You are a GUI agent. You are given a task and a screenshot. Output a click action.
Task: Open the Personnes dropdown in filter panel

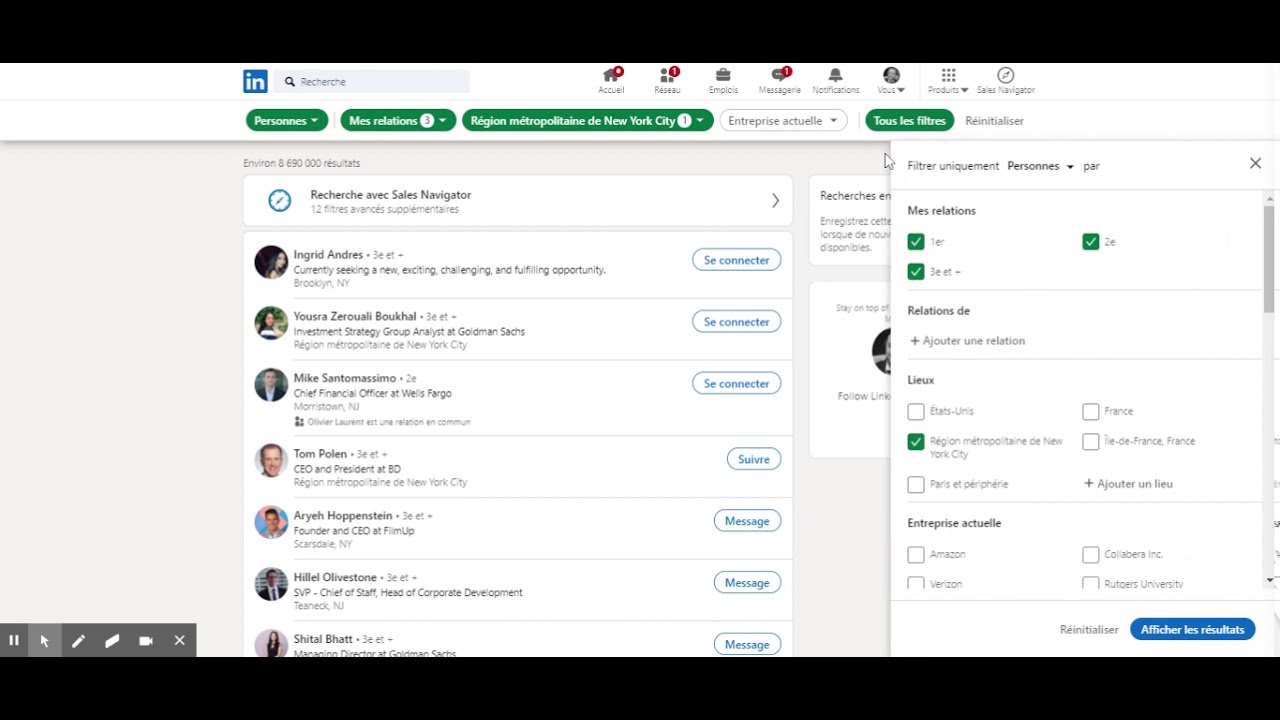click(x=1040, y=166)
